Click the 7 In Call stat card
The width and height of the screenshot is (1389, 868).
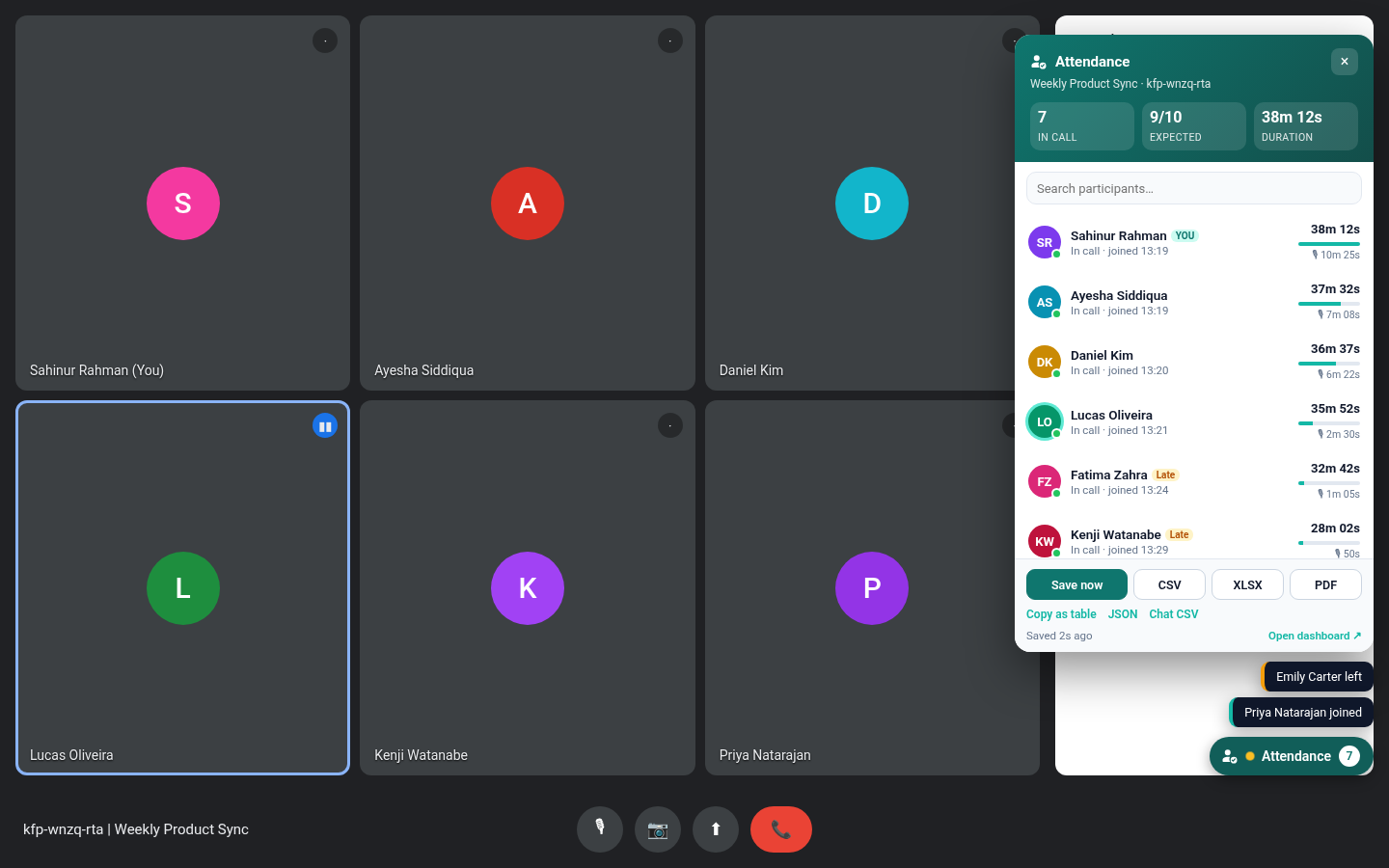pos(1082,126)
